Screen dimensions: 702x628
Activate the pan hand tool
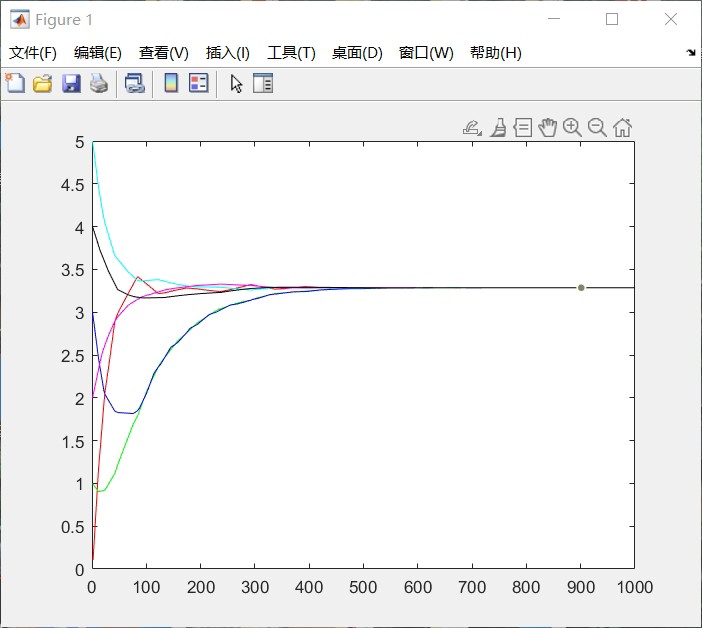coord(548,128)
